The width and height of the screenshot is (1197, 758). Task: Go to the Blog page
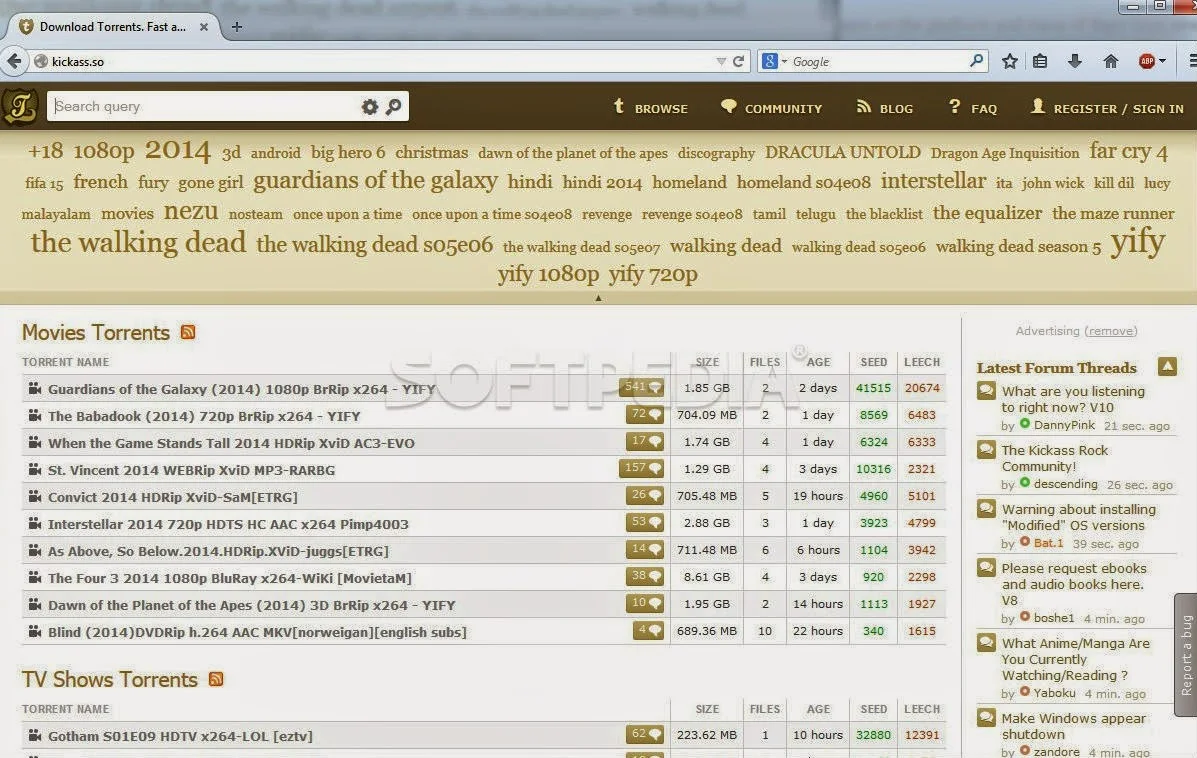(x=885, y=108)
